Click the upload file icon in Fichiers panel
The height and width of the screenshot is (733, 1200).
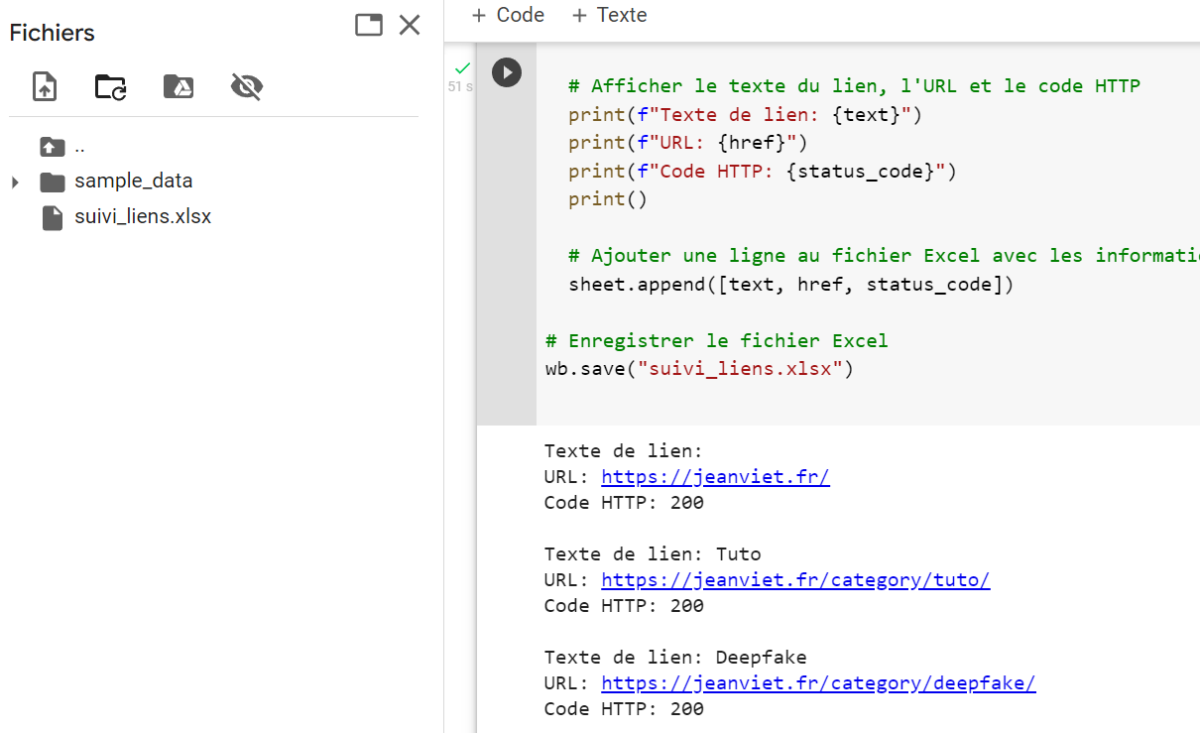point(44,87)
